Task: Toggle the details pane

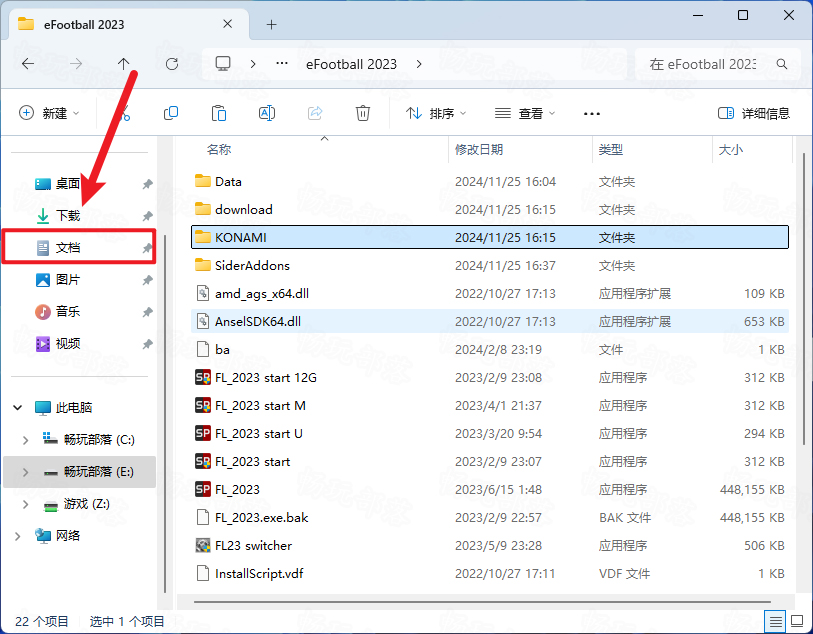Action: [x=753, y=113]
